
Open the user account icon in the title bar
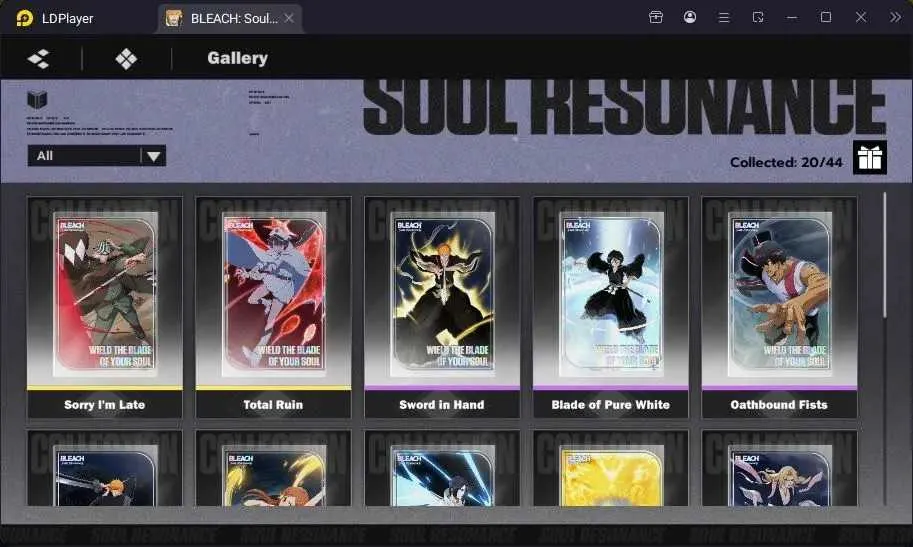tap(689, 17)
